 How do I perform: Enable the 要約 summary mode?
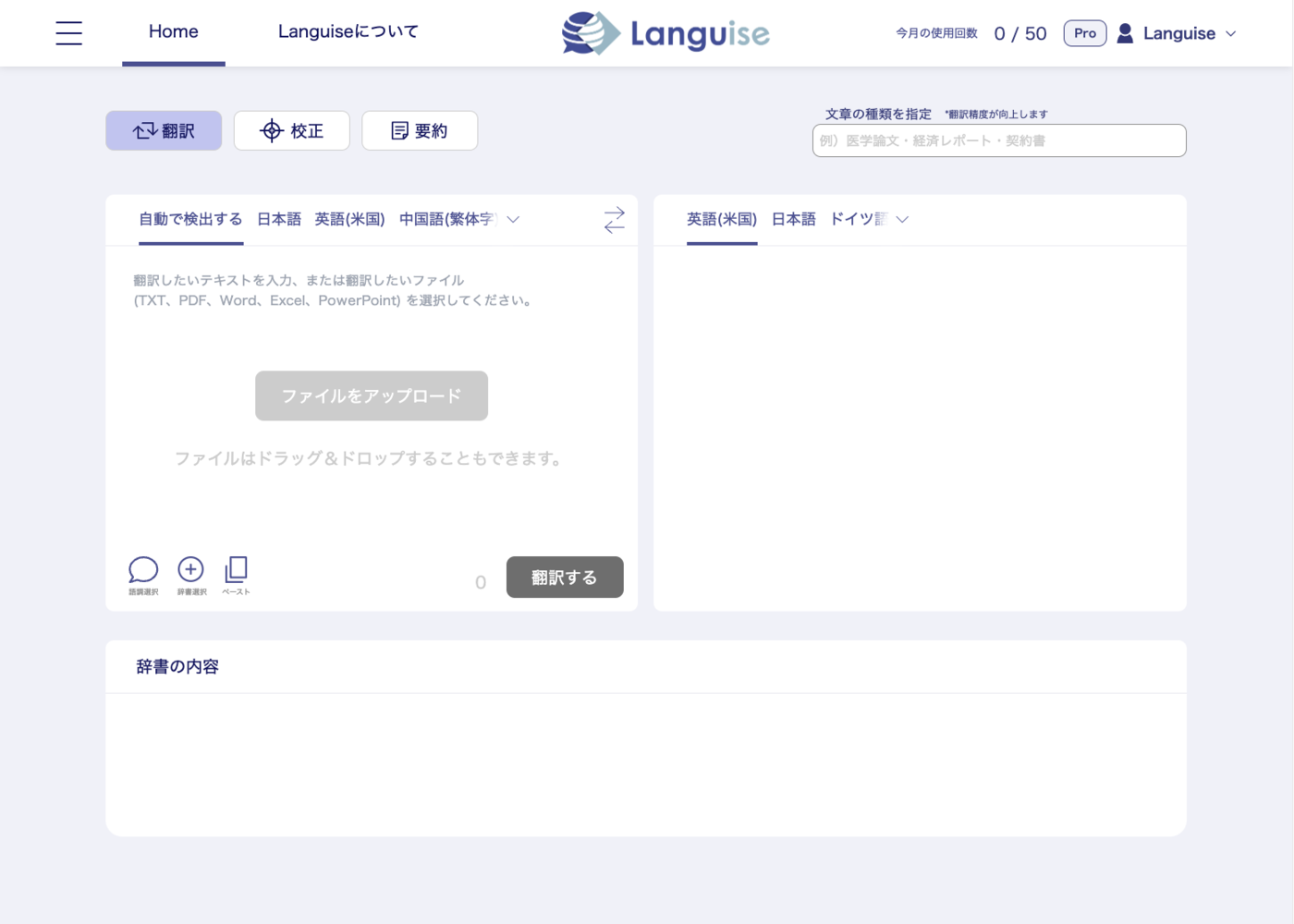pos(420,130)
